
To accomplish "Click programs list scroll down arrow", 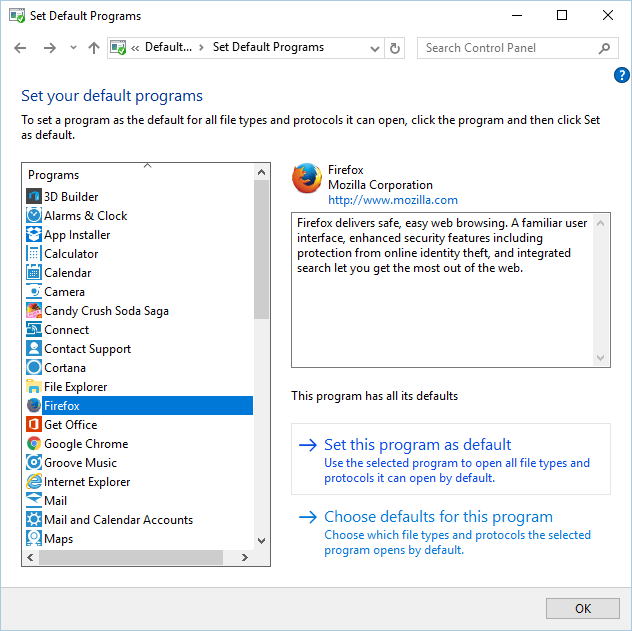I will coord(261,540).
